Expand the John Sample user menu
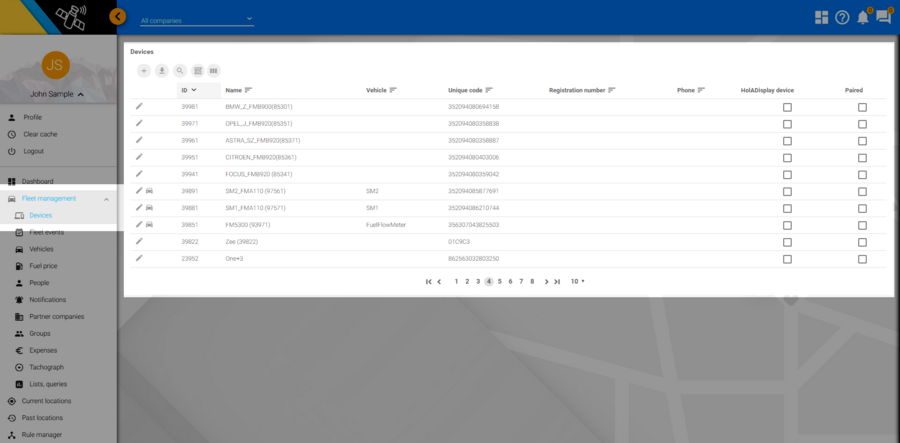 (56, 95)
